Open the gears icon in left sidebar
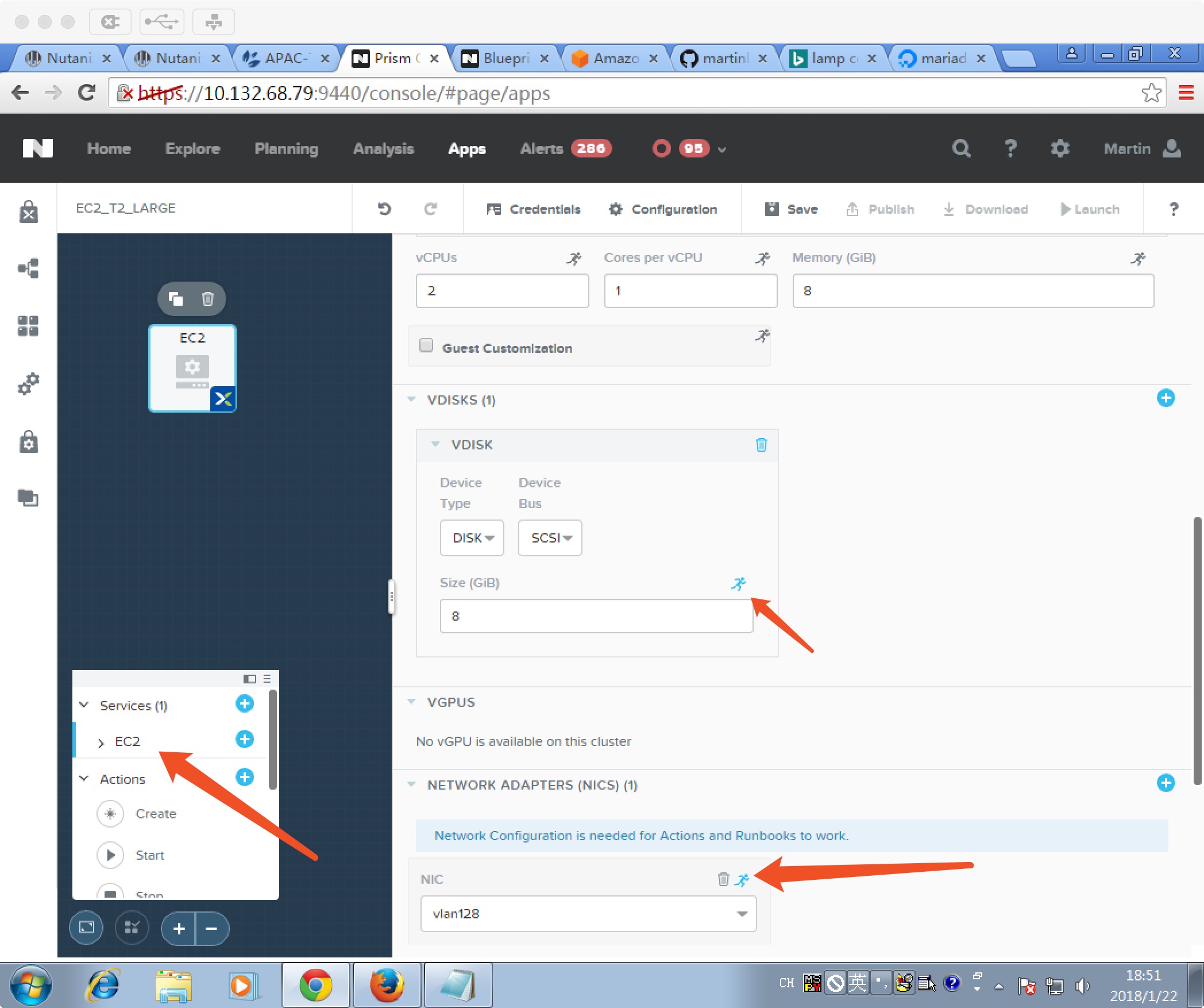1204x1008 pixels. tap(28, 384)
